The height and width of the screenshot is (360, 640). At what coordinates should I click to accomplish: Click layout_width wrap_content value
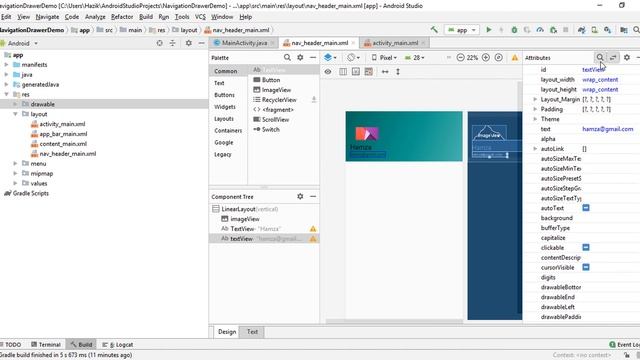(600, 80)
